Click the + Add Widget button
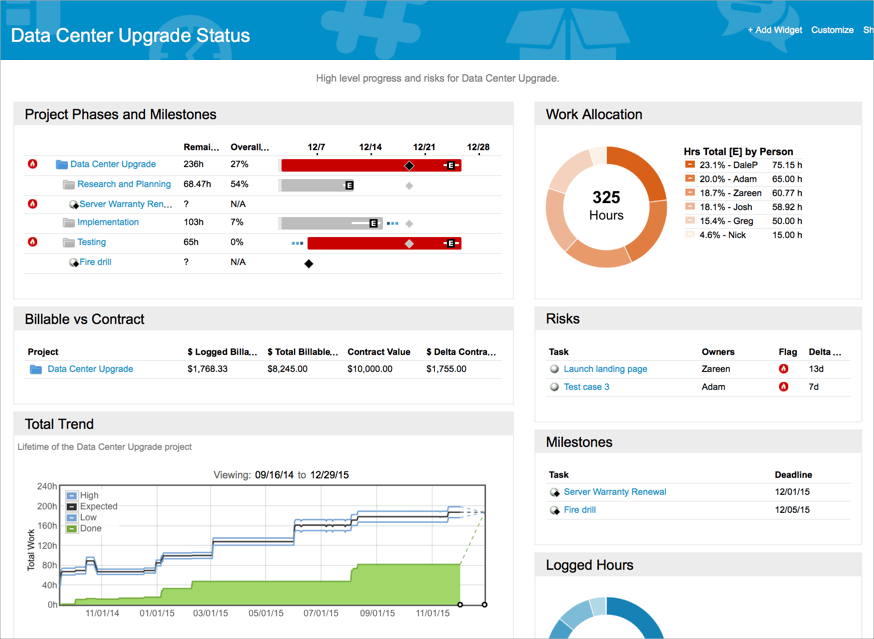 tap(775, 30)
